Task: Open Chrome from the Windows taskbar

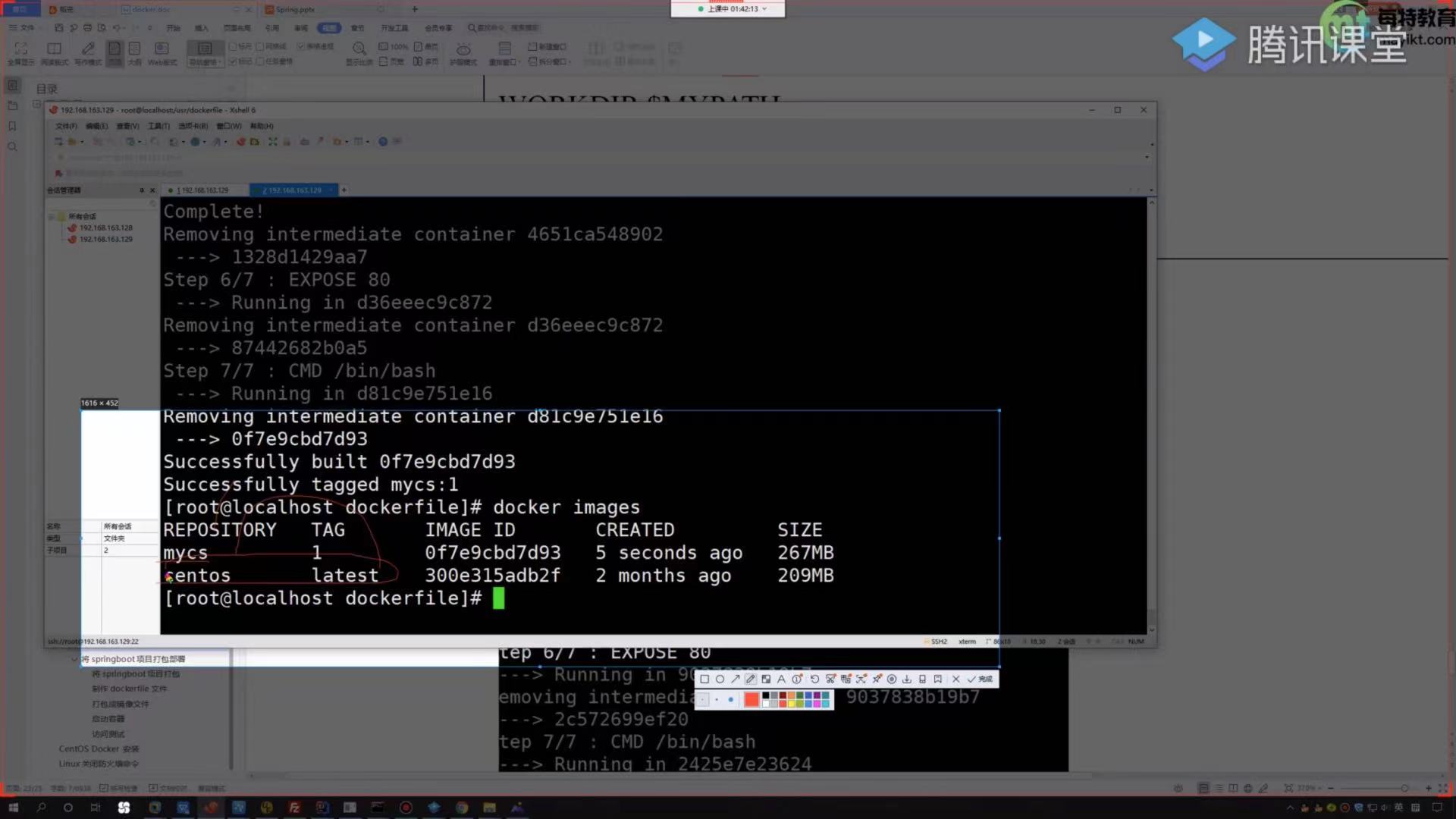Action: point(462,808)
